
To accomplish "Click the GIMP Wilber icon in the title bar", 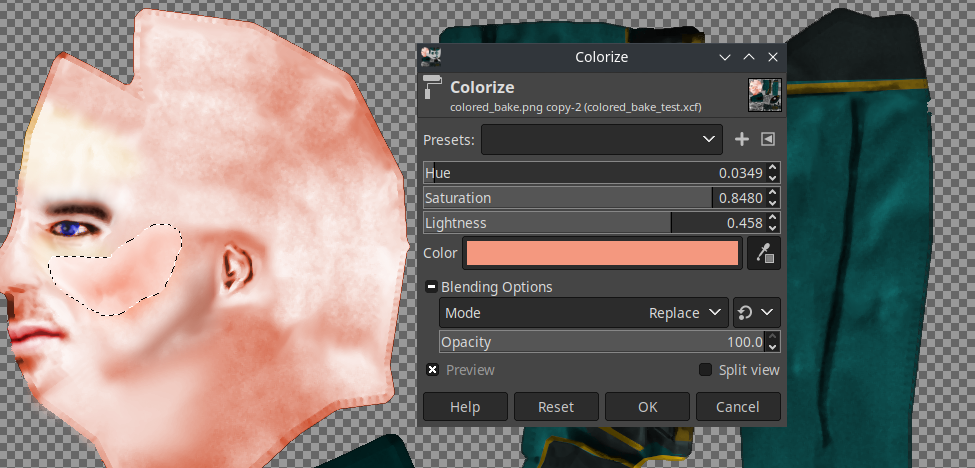I will coord(430,57).
